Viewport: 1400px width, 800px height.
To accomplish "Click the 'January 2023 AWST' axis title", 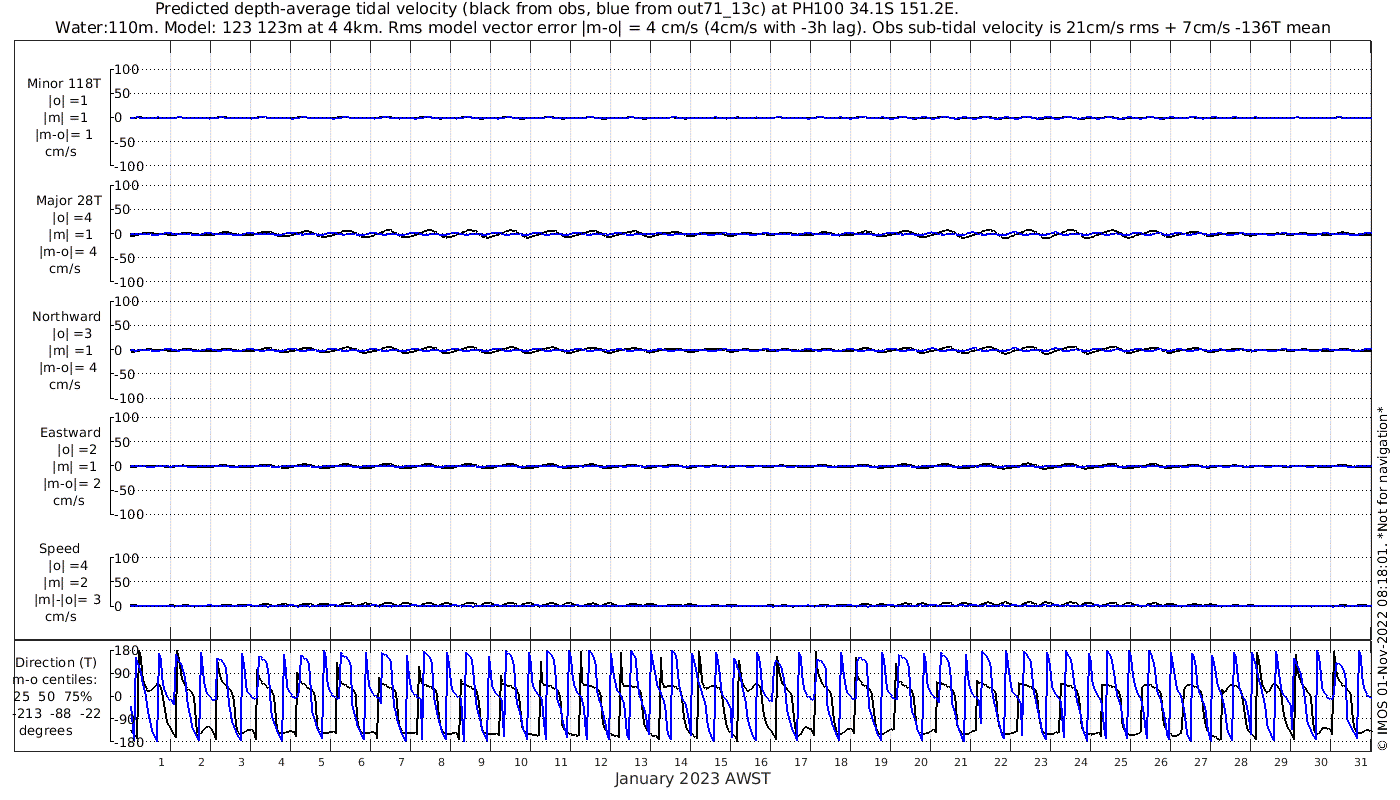I will tap(692, 778).
